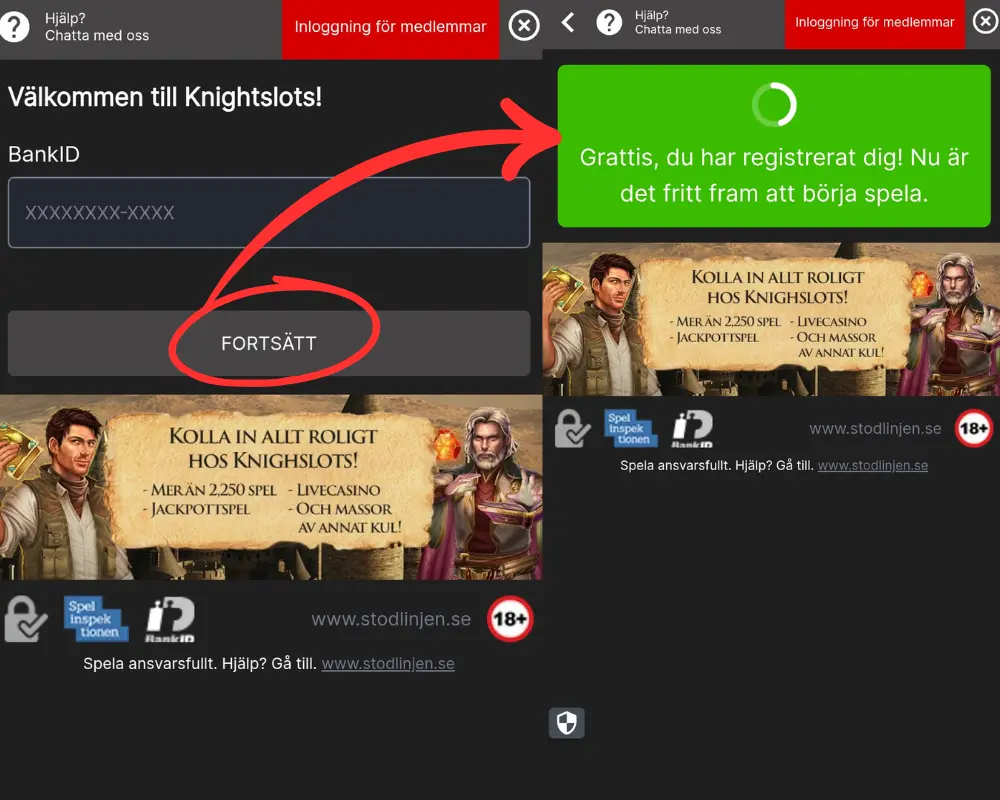Click grey www.stodlinjen.se text left panel
The height and width of the screenshot is (800, 1000).
click(391, 619)
